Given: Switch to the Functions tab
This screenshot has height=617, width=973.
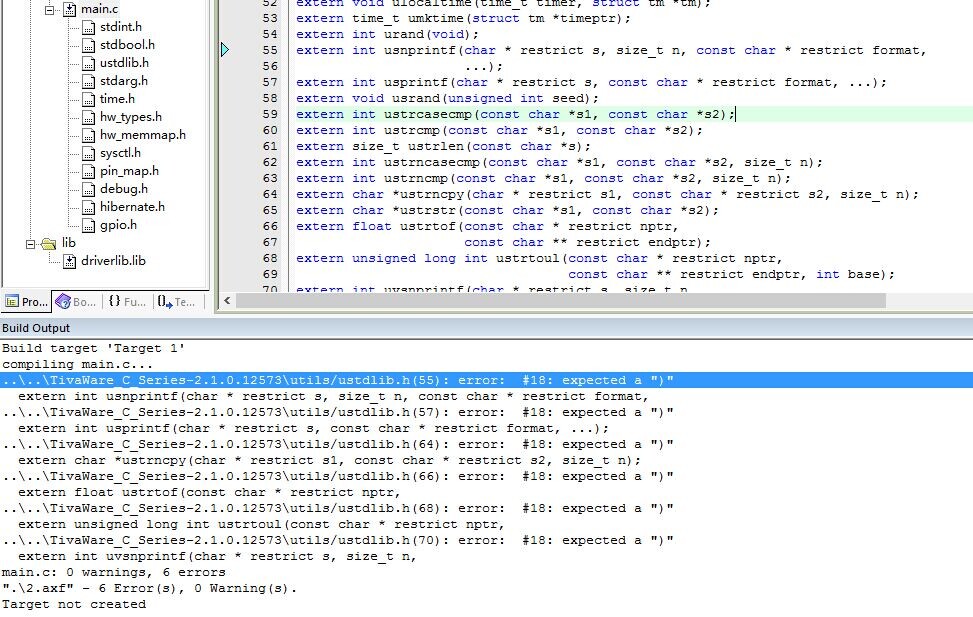Looking at the screenshot, I should pos(127,302).
